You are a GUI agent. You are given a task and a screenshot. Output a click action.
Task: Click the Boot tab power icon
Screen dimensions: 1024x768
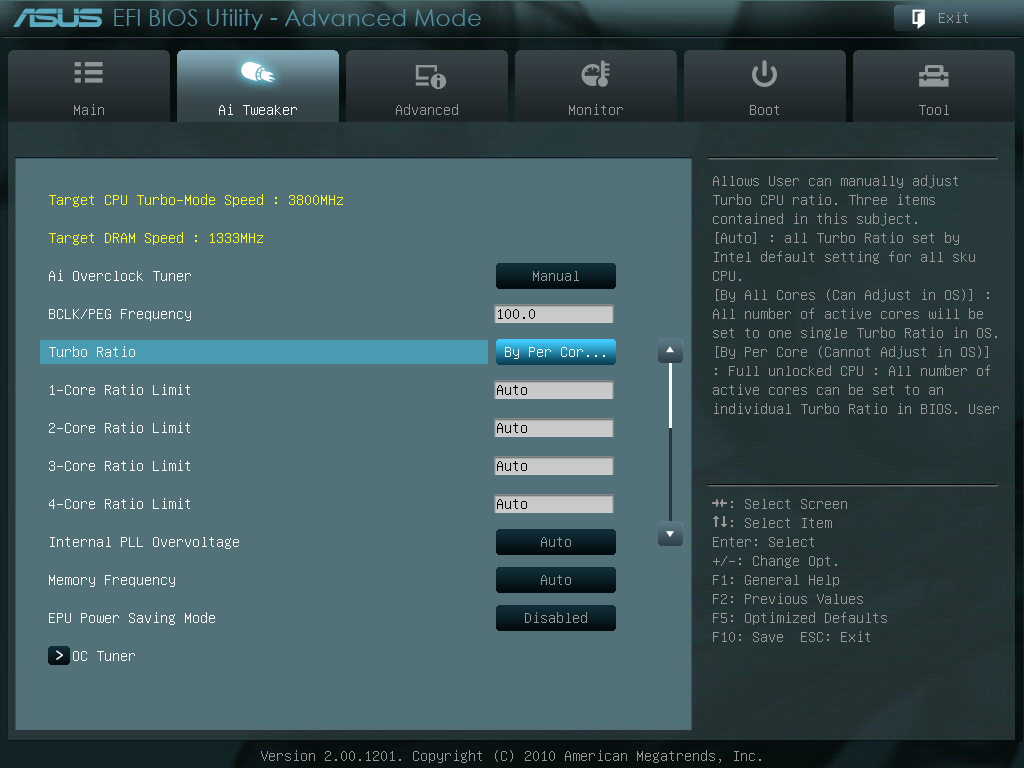point(764,74)
